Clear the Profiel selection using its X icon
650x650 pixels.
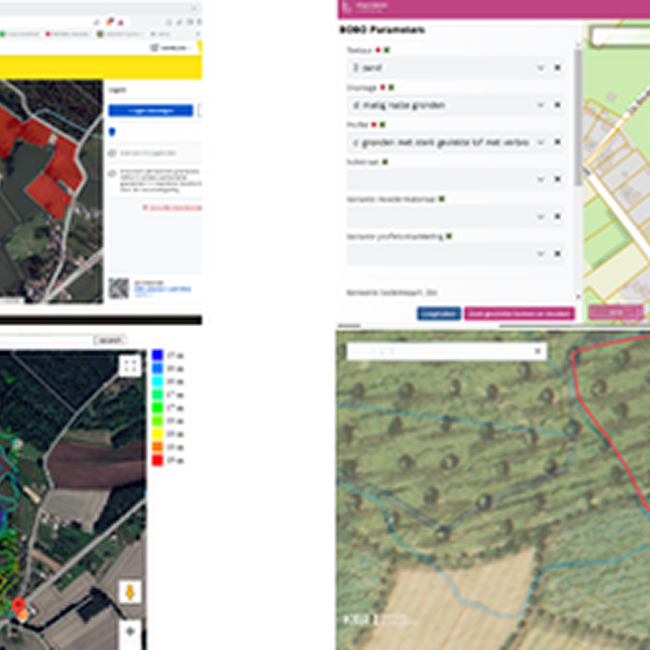tap(557, 142)
